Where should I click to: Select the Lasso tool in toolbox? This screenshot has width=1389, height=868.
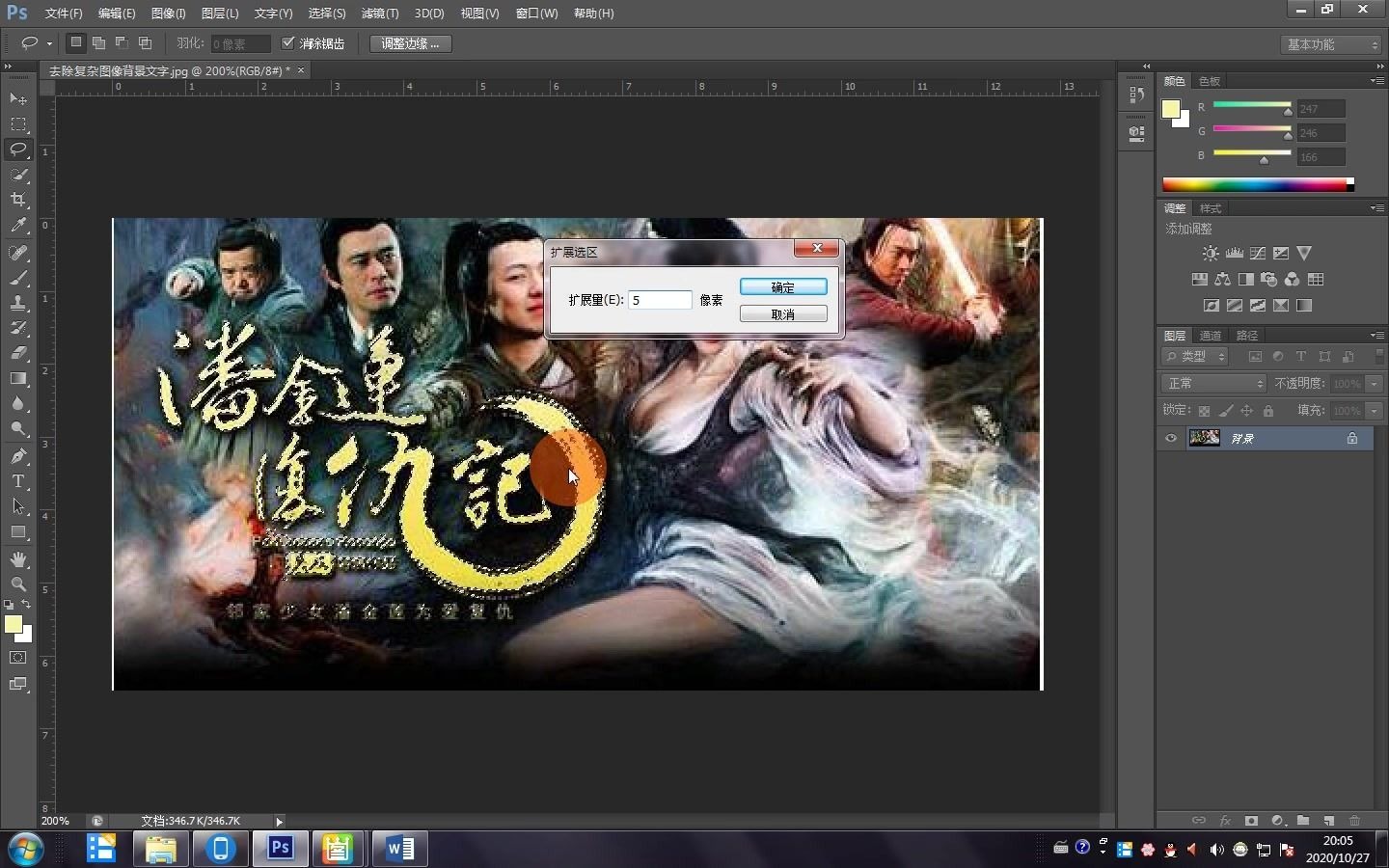(x=18, y=149)
